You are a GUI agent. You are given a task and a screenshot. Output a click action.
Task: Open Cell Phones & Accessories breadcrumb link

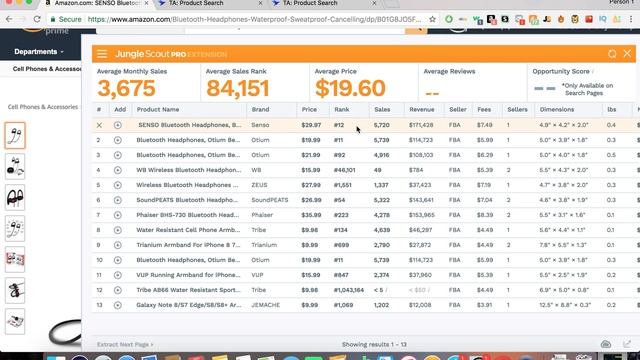[x=42, y=107]
